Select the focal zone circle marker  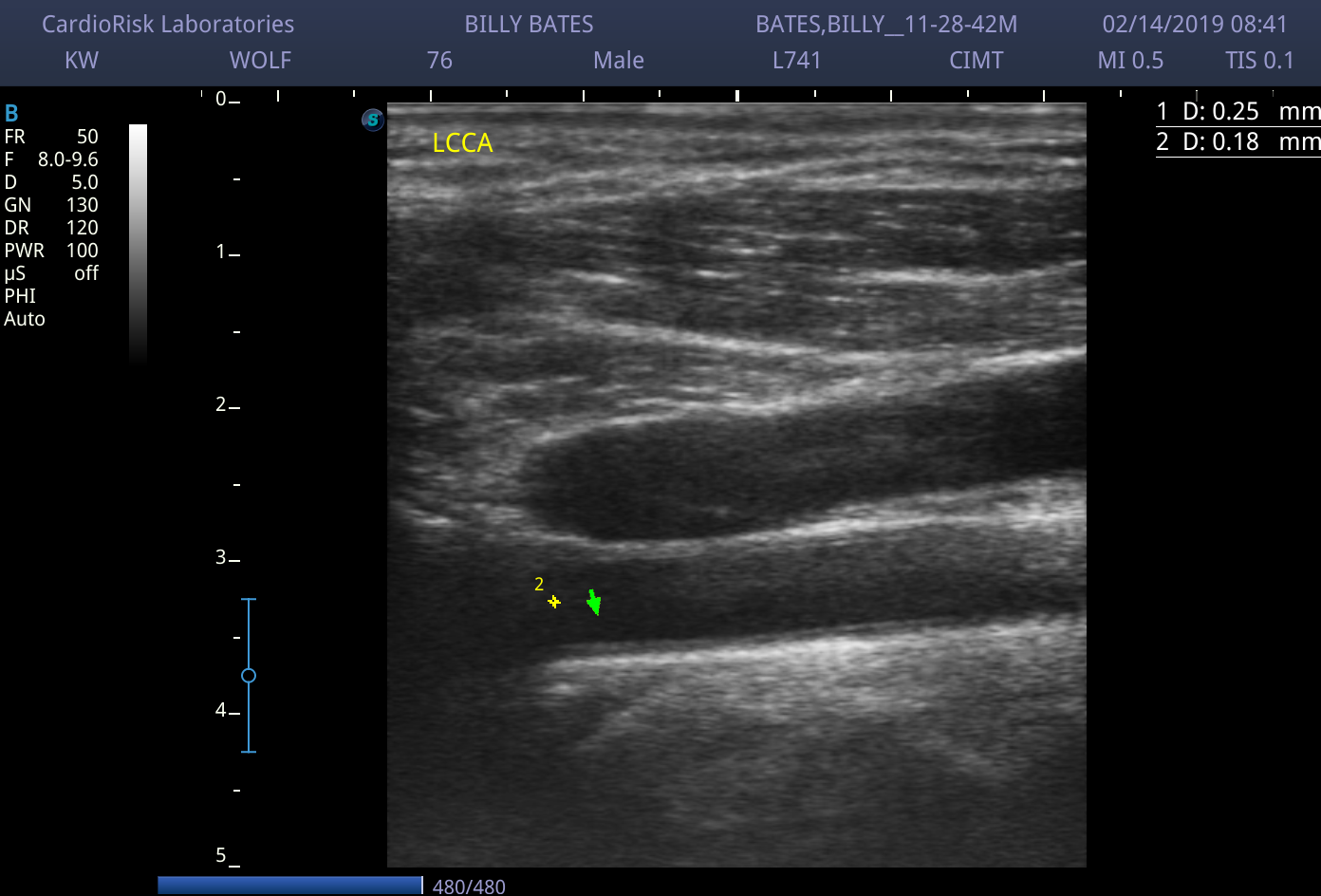pos(249,676)
